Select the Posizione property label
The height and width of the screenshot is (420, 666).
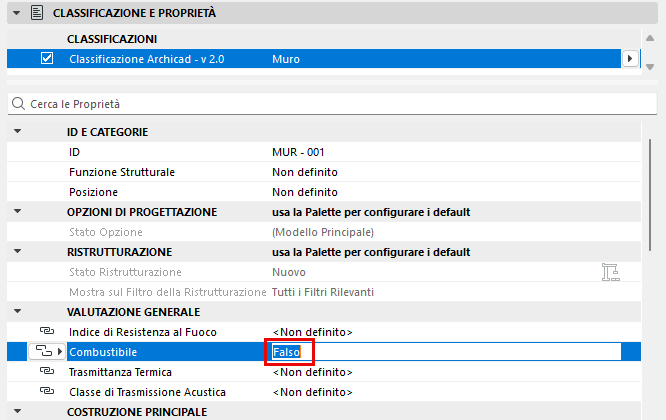tap(93, 192)
